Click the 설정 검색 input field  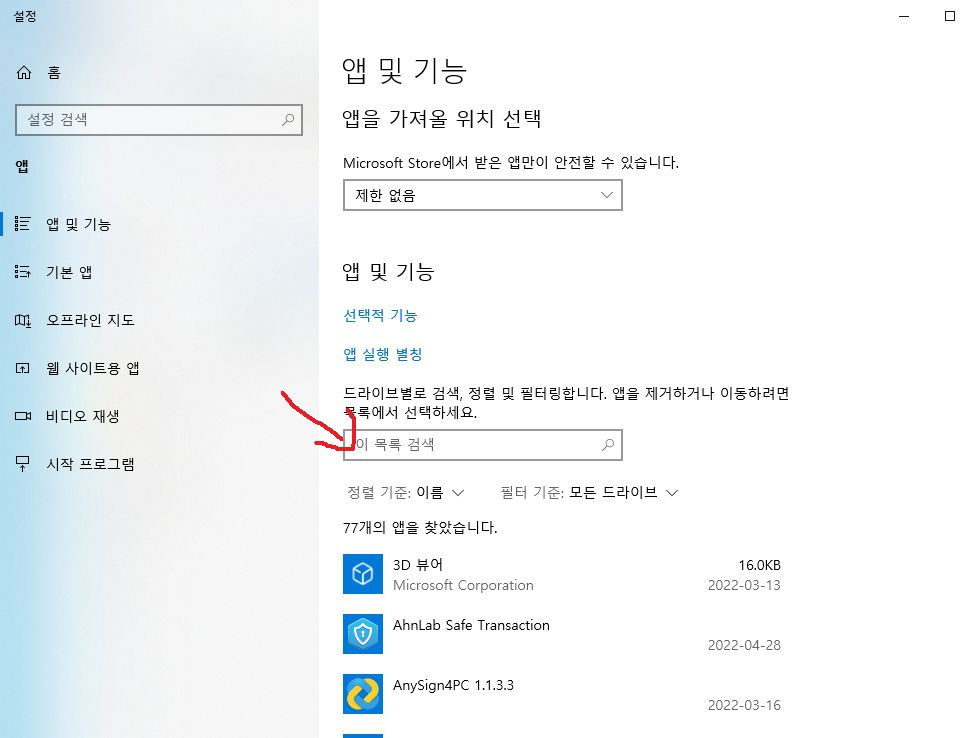coord(150,120)
